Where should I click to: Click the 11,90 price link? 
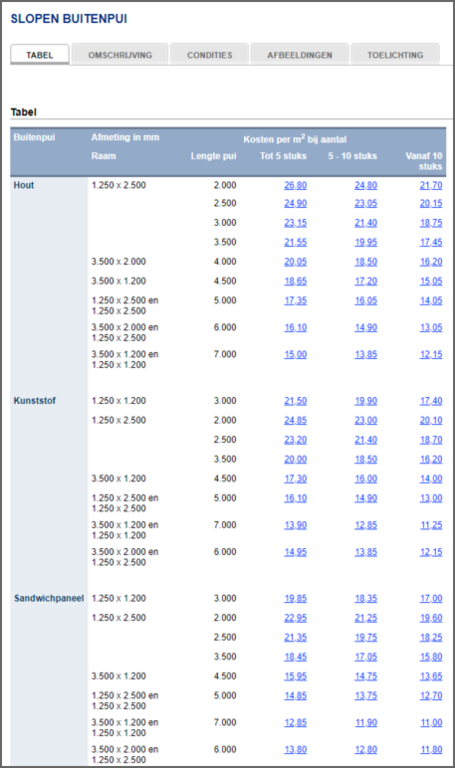pyautogui.click(x=366, y=722)
